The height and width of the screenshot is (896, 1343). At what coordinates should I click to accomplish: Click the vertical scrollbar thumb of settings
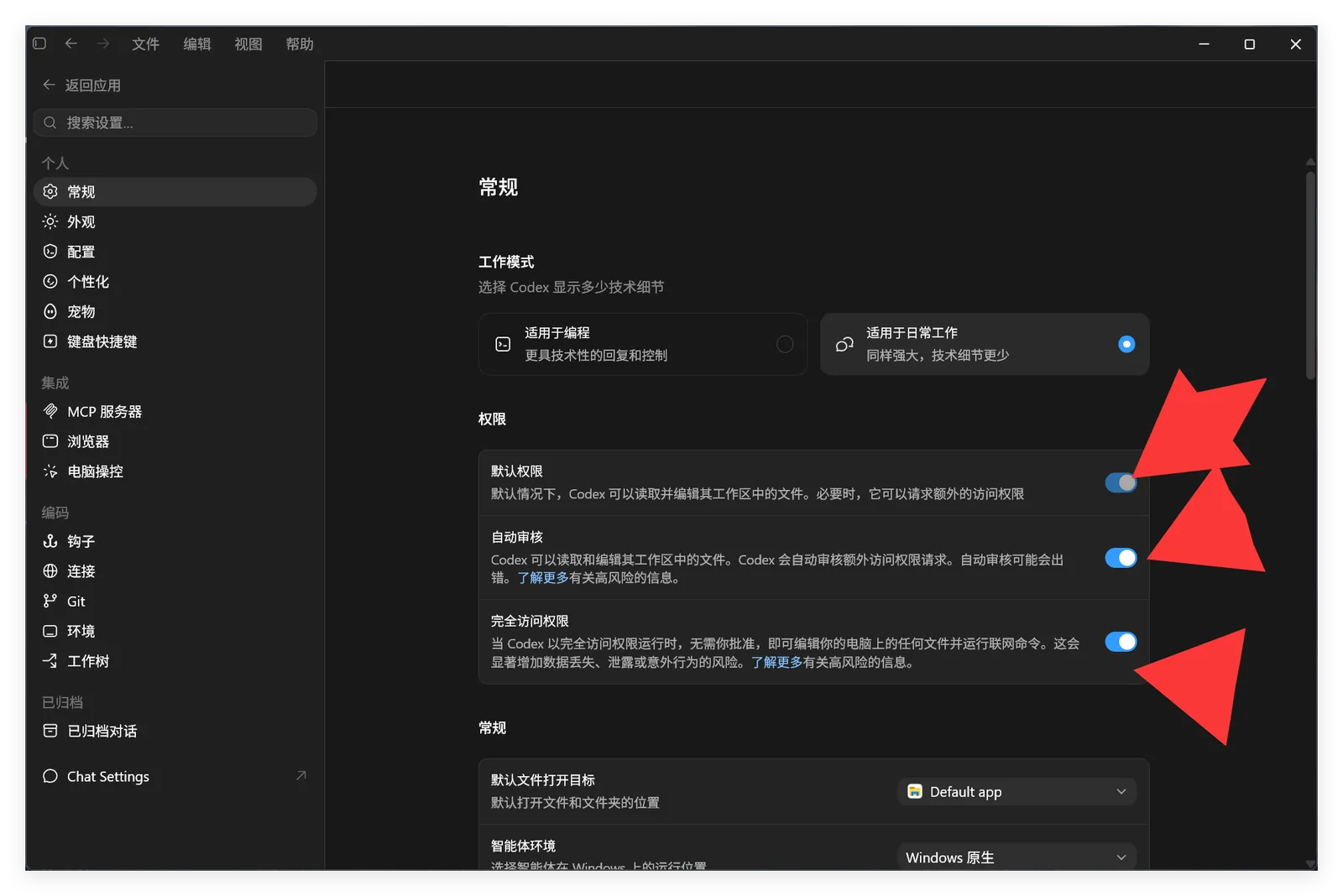[1310, 275]
